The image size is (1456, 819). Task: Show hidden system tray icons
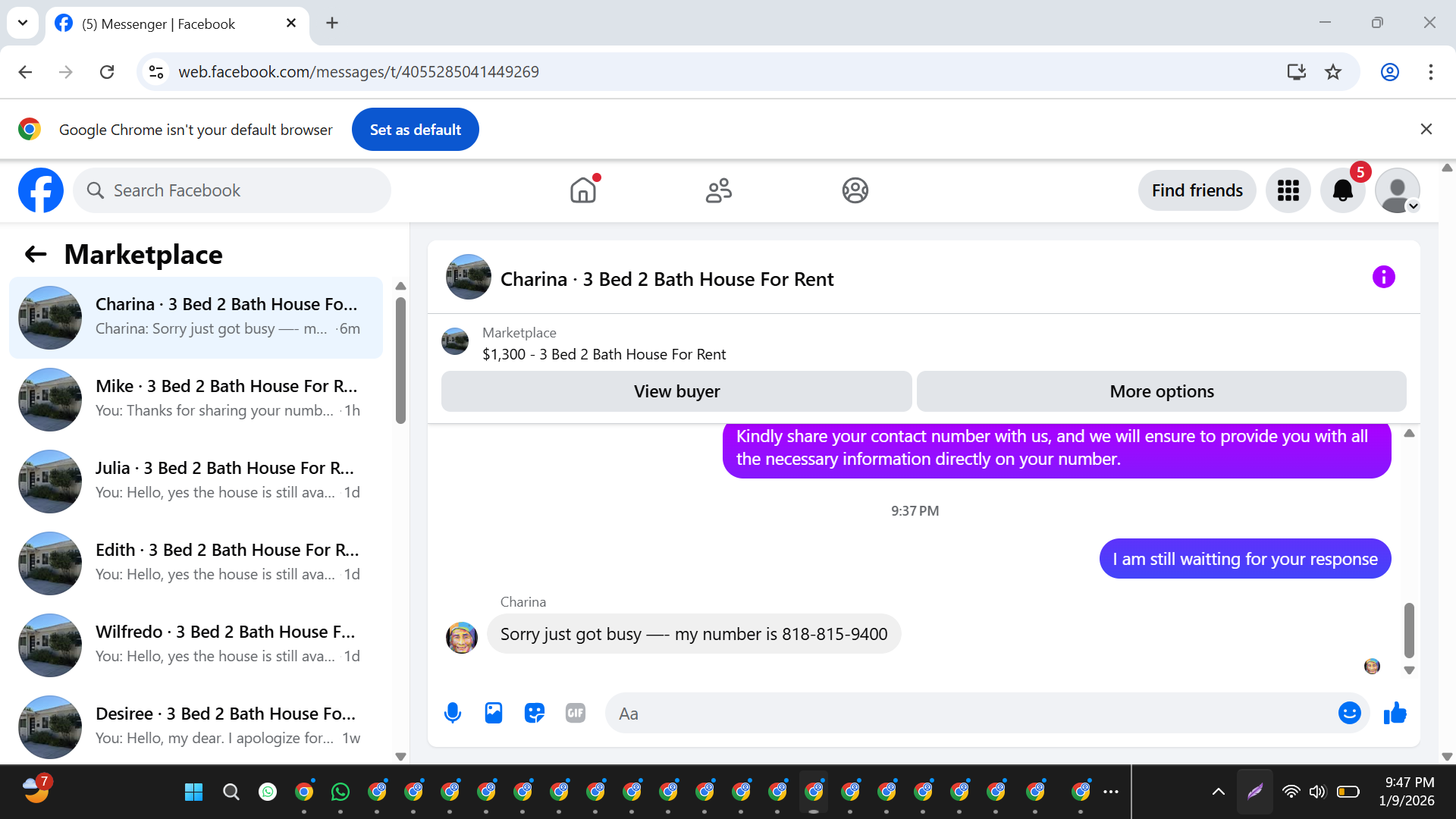[1218, 792]
